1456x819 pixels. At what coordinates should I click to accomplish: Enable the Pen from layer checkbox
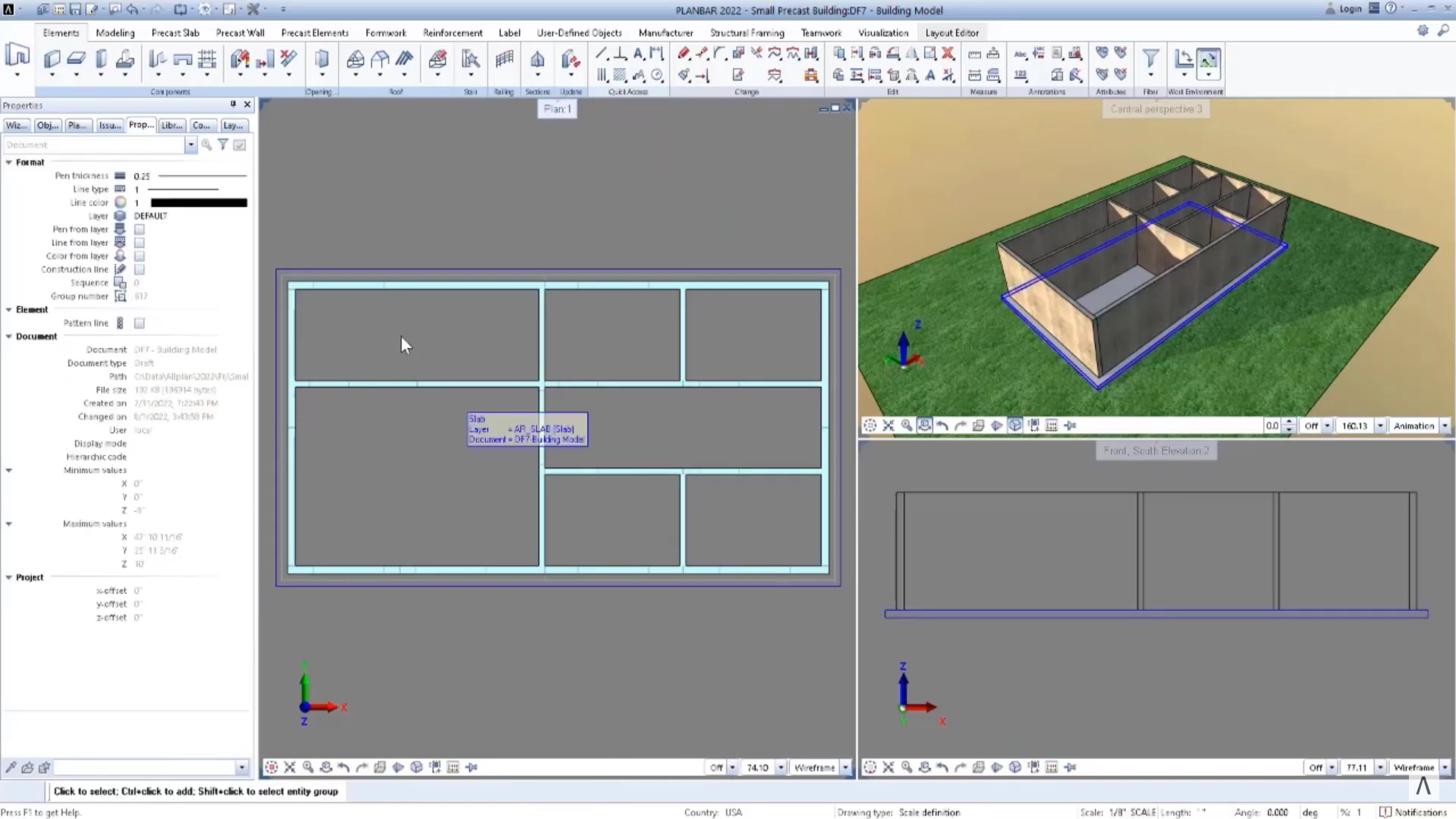tap(139, 229)
